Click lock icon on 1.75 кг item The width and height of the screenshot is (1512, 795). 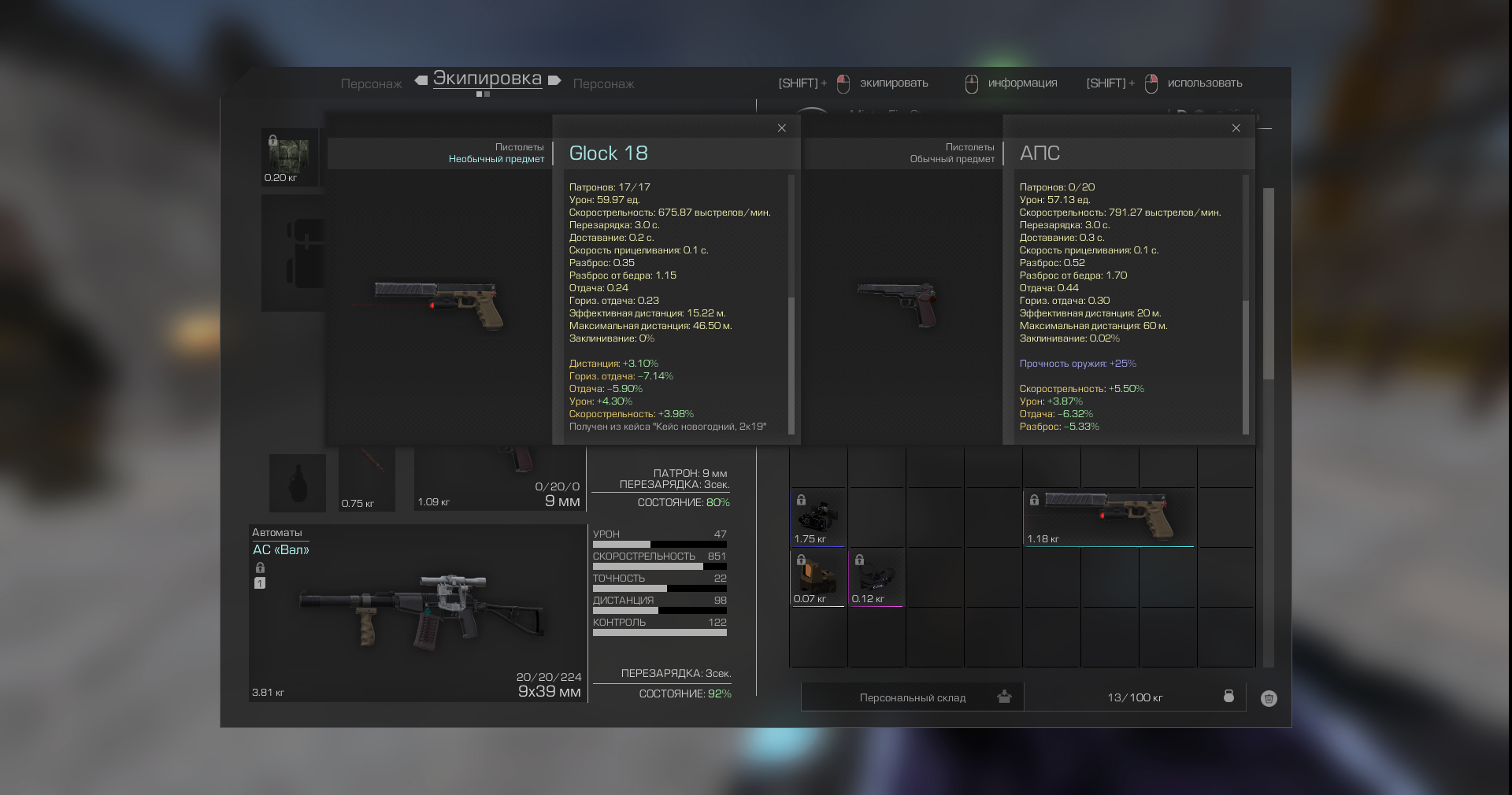[x=801, y=500]
